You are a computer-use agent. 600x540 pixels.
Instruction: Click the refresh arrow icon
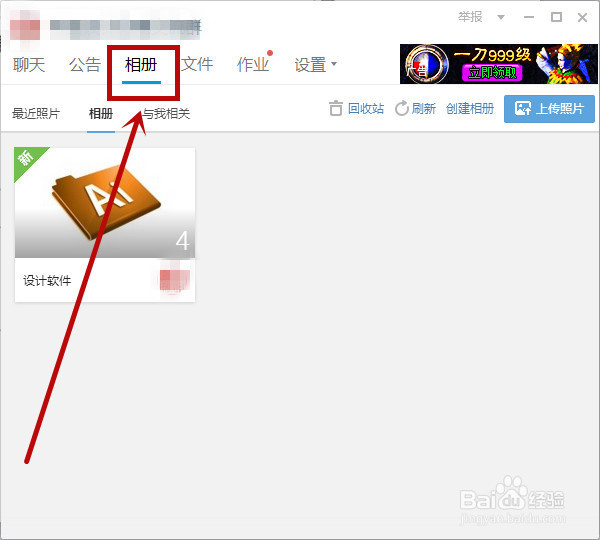point(402,109)
